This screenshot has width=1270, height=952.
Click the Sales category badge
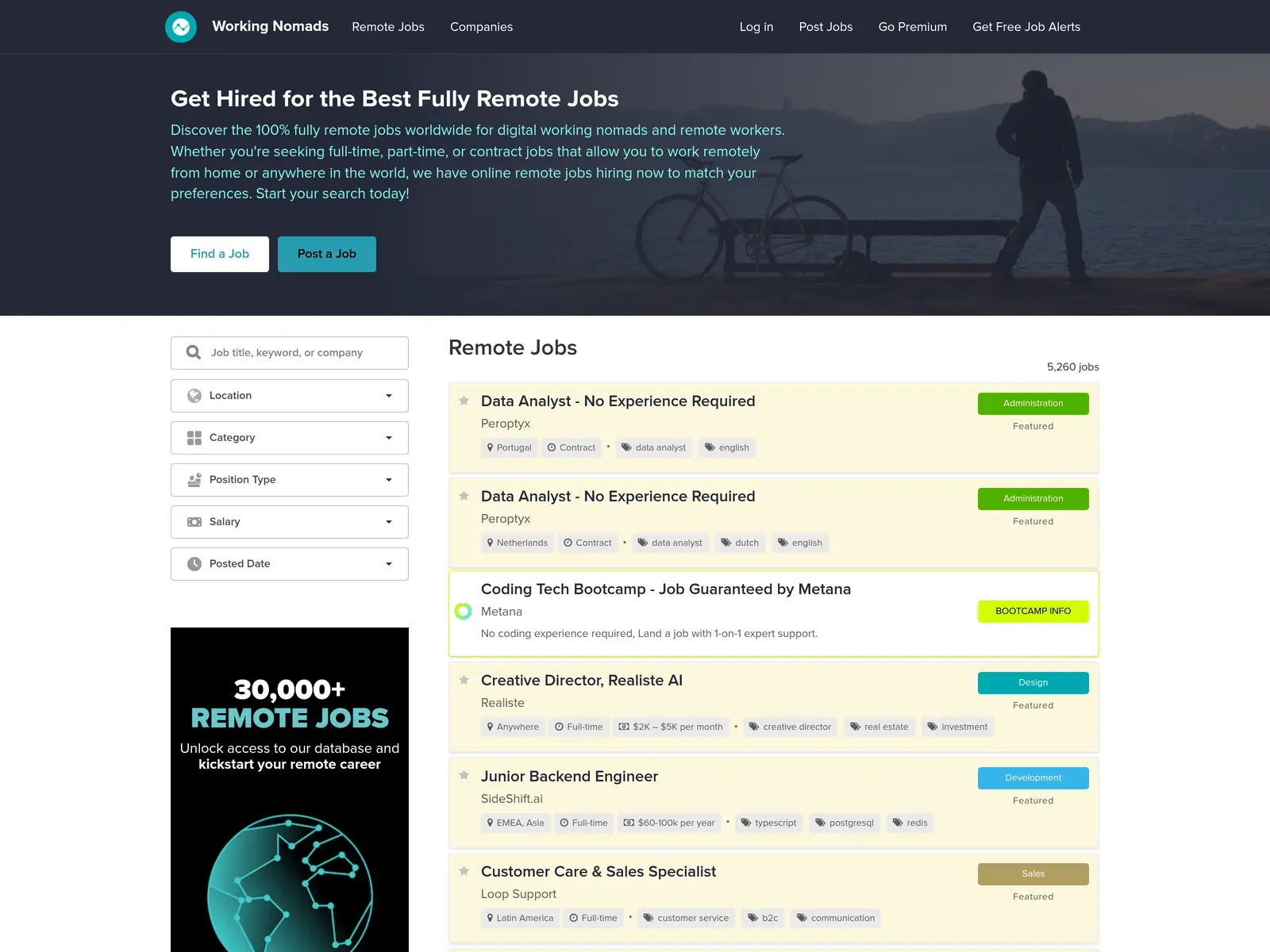pyautogui.click(x=1033, y=874)
